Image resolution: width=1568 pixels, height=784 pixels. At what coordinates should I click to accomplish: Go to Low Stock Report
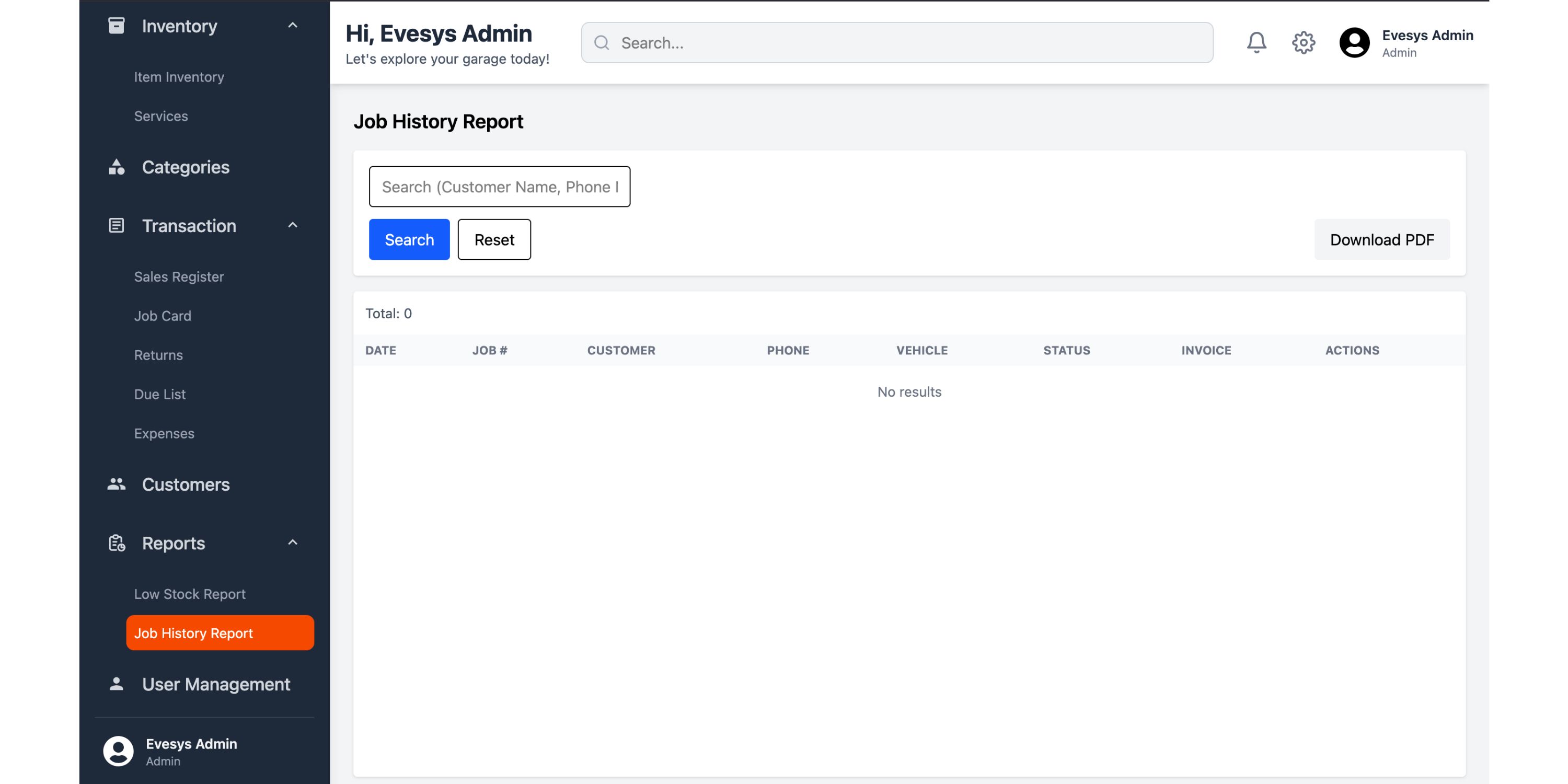[x=189, y=594]
